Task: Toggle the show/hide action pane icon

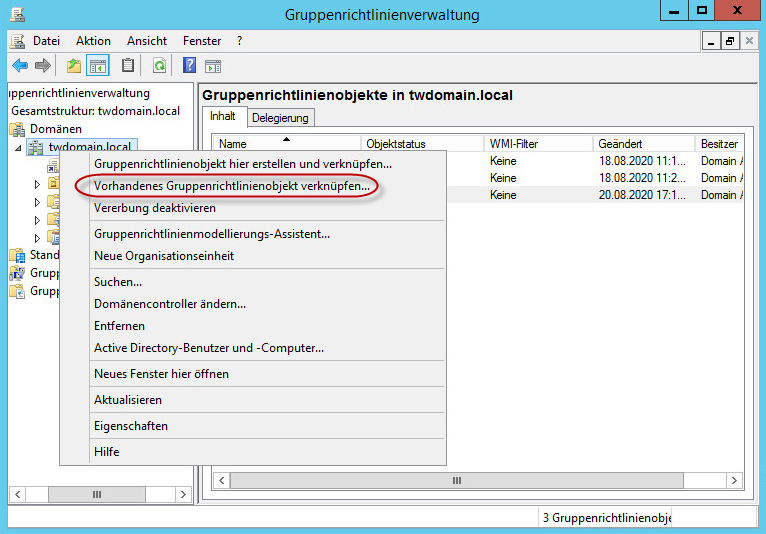Action: (212, 66)
